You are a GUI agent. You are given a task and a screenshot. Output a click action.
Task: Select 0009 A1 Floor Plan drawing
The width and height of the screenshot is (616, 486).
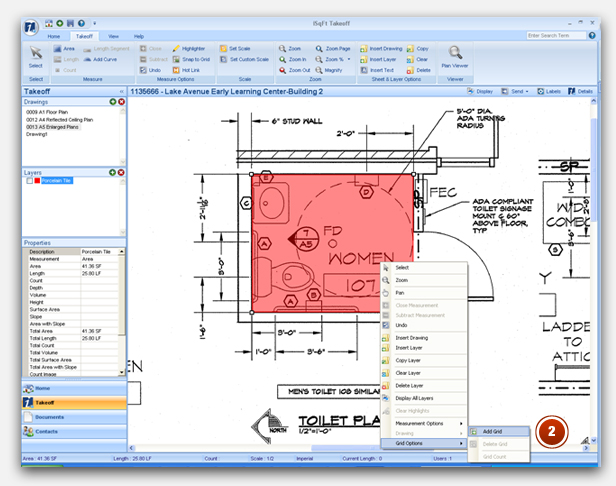(47, 112)
